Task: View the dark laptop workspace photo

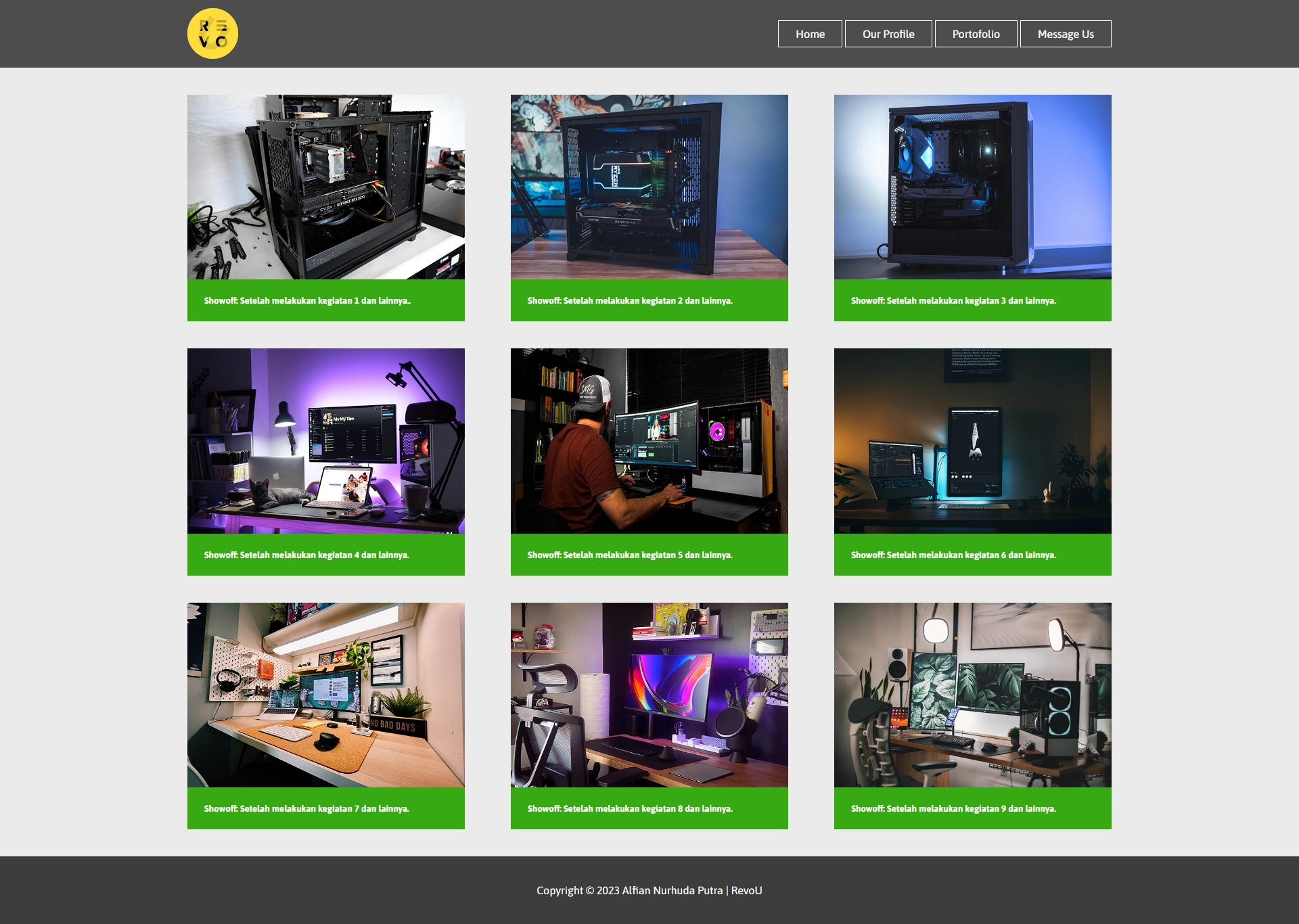Action: [x=972, y=441]
